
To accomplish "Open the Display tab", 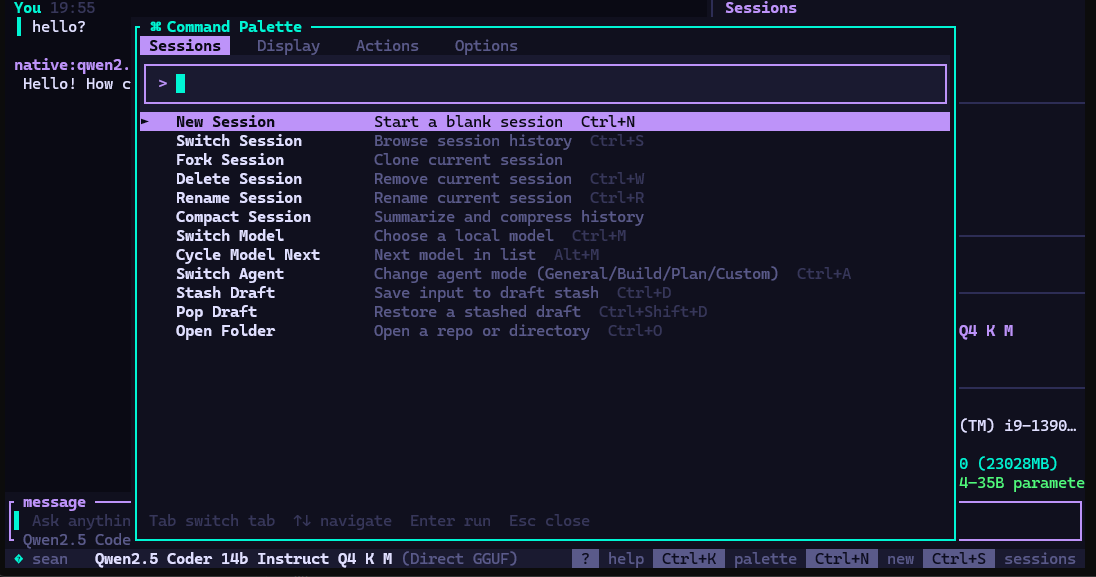I will 288,46.
